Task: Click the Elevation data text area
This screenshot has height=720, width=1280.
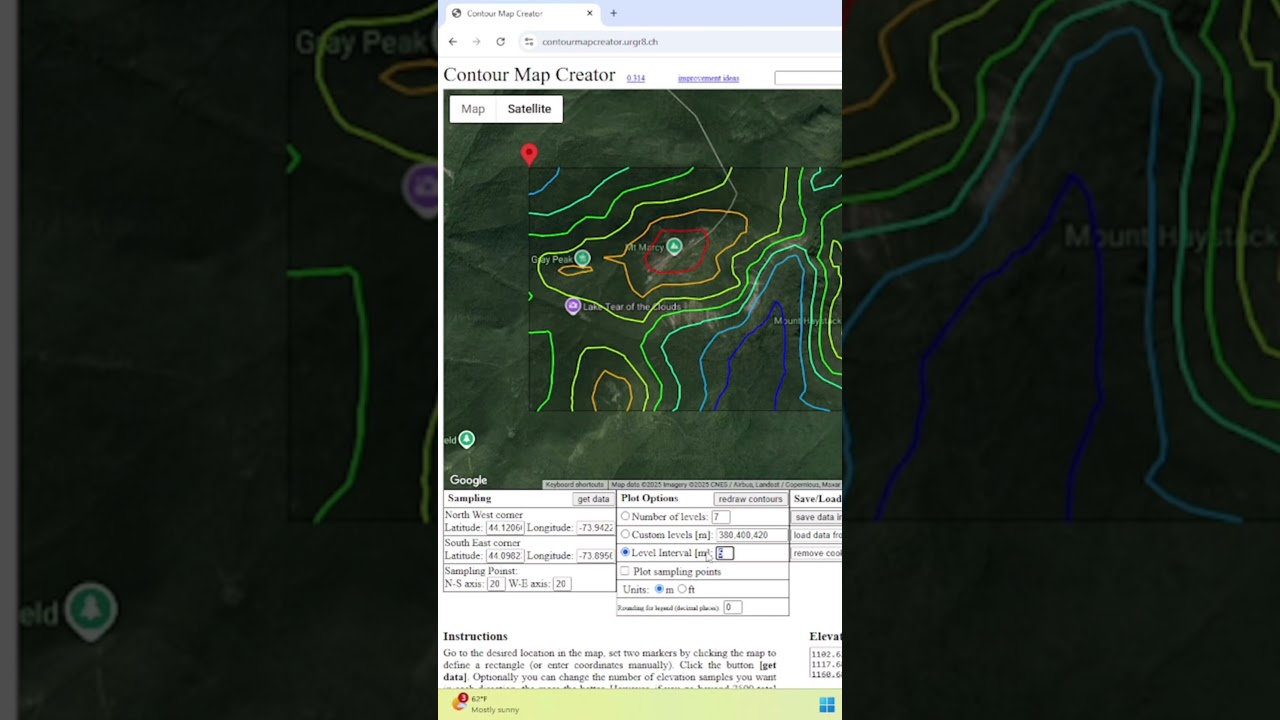Action: (826, 664)
